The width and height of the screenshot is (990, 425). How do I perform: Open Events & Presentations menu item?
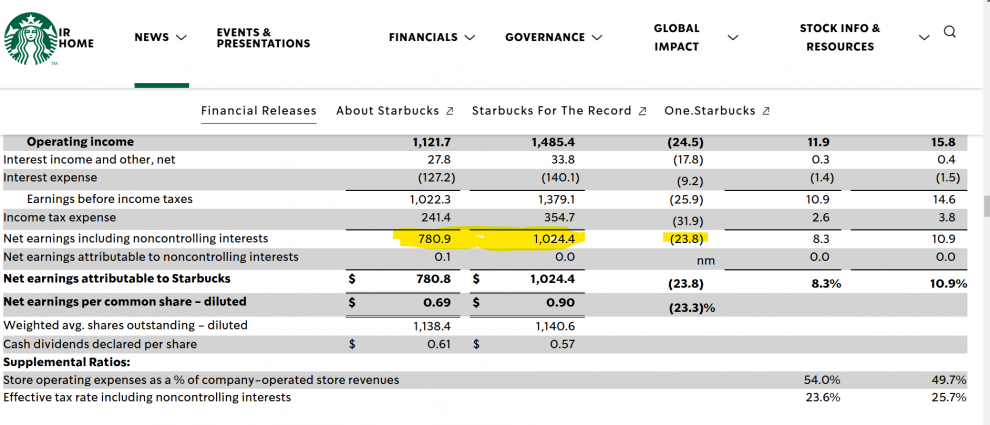coord(263,38)
